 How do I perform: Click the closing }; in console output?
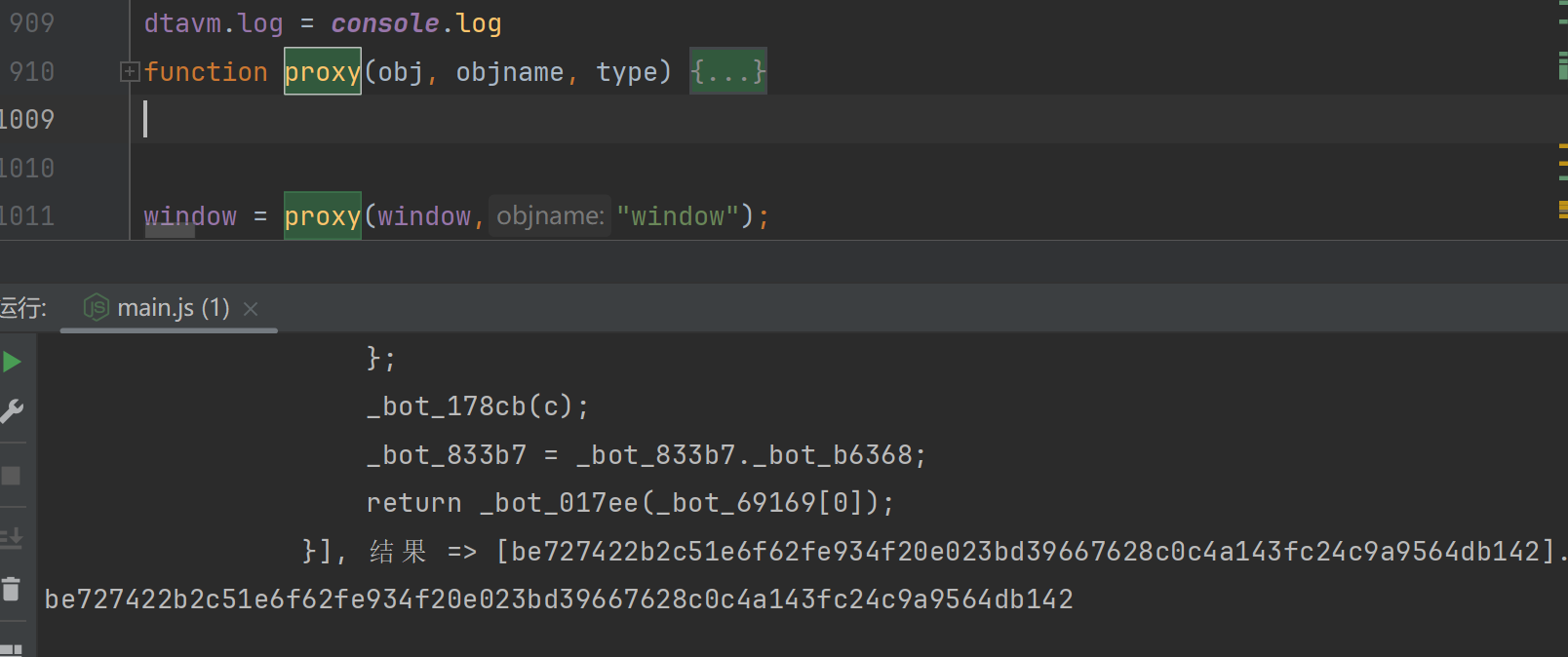click(x=381, y=359)
